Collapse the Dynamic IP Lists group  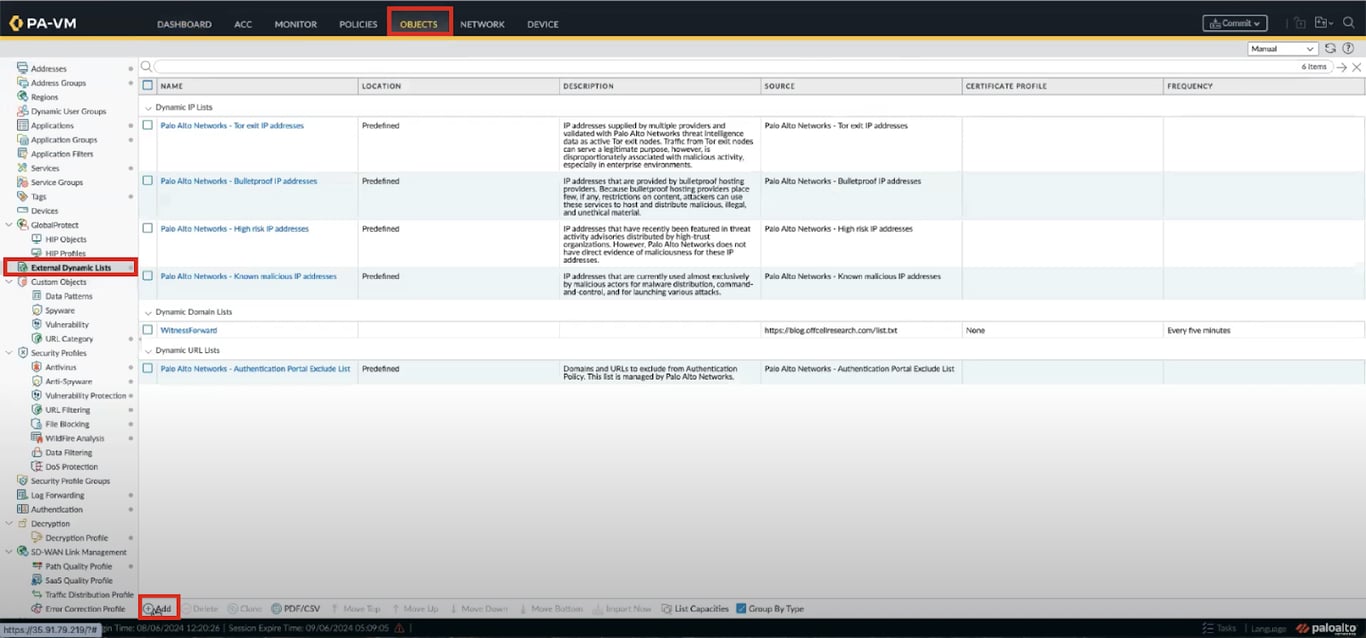(x=148, y=107)
